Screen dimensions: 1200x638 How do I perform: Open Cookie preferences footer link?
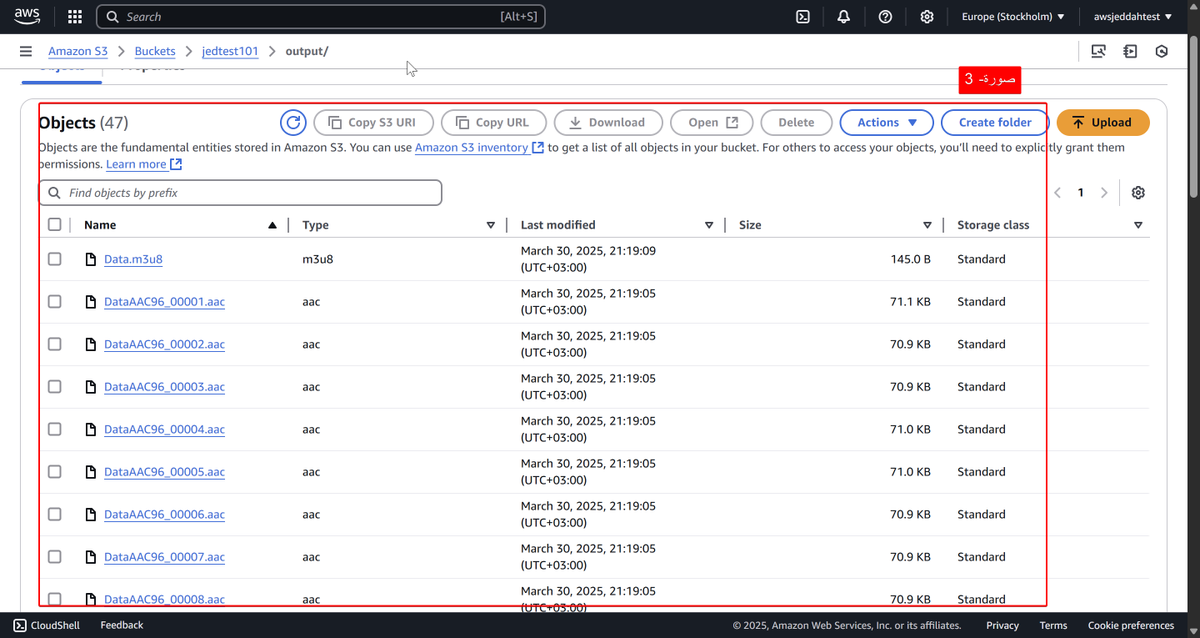[1131, 625]
